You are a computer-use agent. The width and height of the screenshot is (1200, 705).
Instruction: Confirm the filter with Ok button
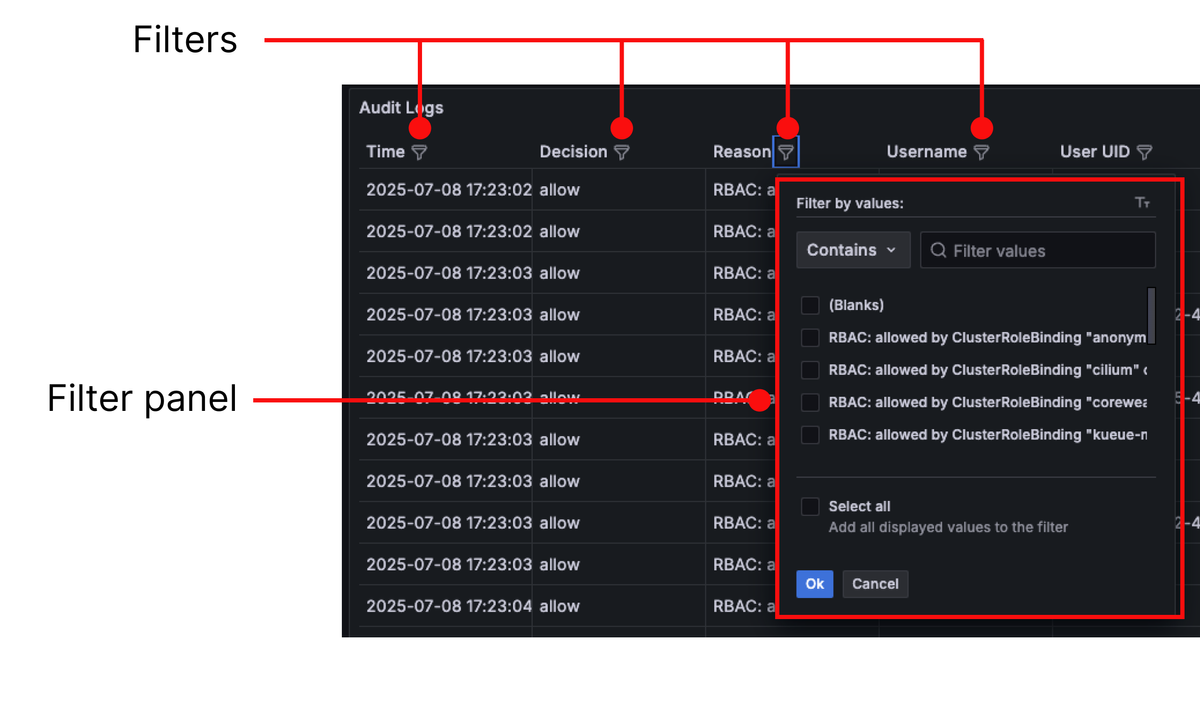point(815,584)
